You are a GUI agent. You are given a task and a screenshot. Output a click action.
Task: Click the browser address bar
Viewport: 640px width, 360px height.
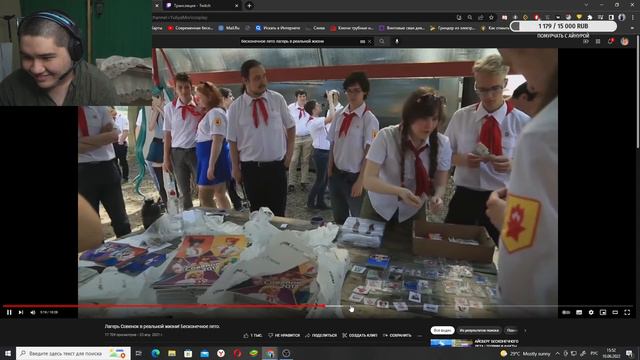[x=302, y=18]
